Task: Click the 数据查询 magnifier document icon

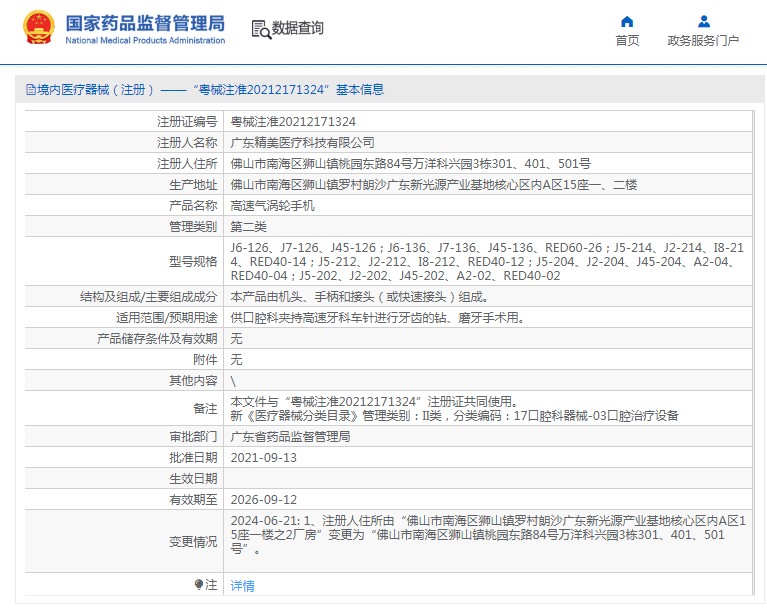Action: click(260, 28)
